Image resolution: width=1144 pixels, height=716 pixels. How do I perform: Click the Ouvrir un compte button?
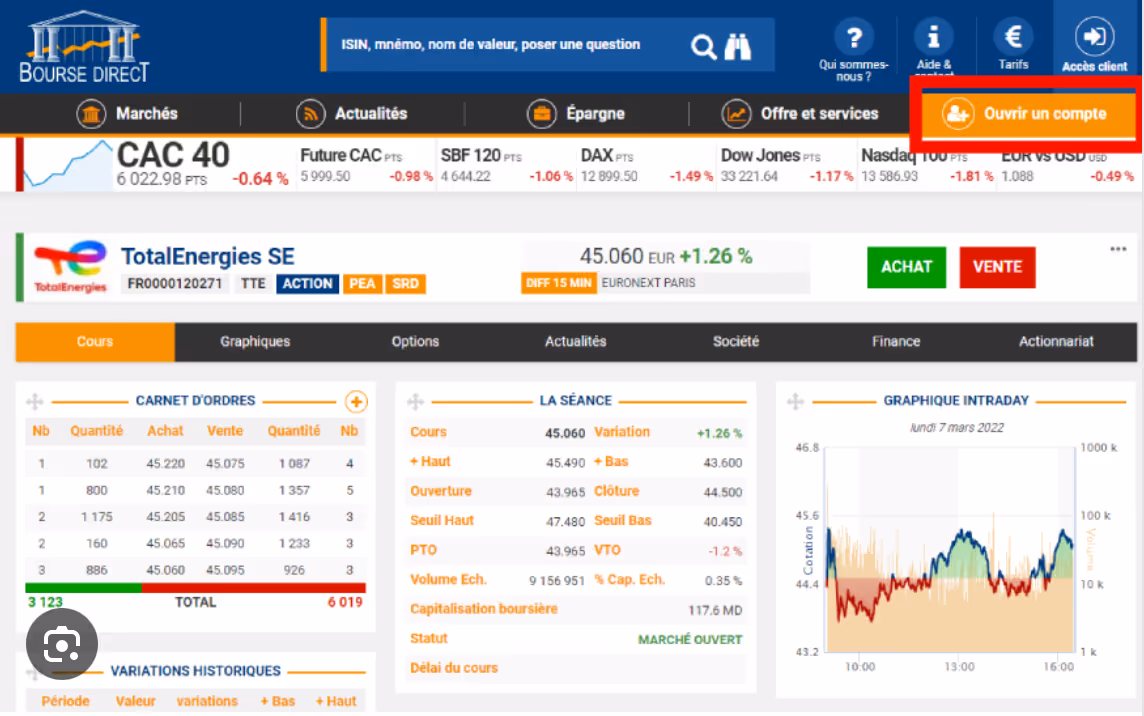[1029, 114]
